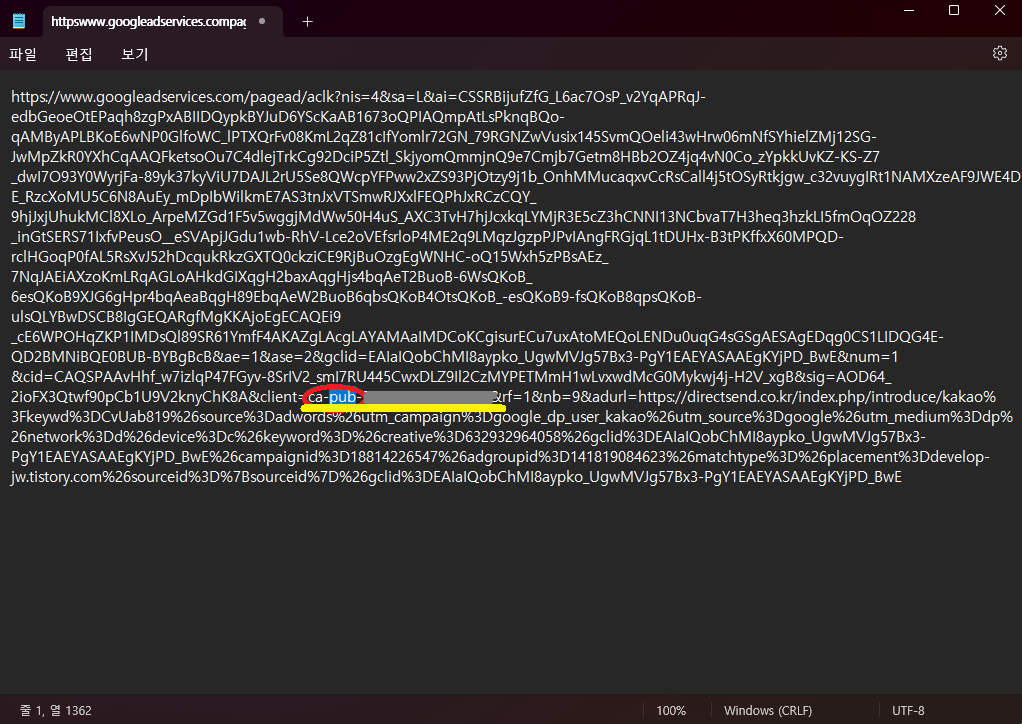The height and width of the screenshot is (724, 1022).
Task: Click the Notepad app icon in title bar
Action: (x=19, y=21)
